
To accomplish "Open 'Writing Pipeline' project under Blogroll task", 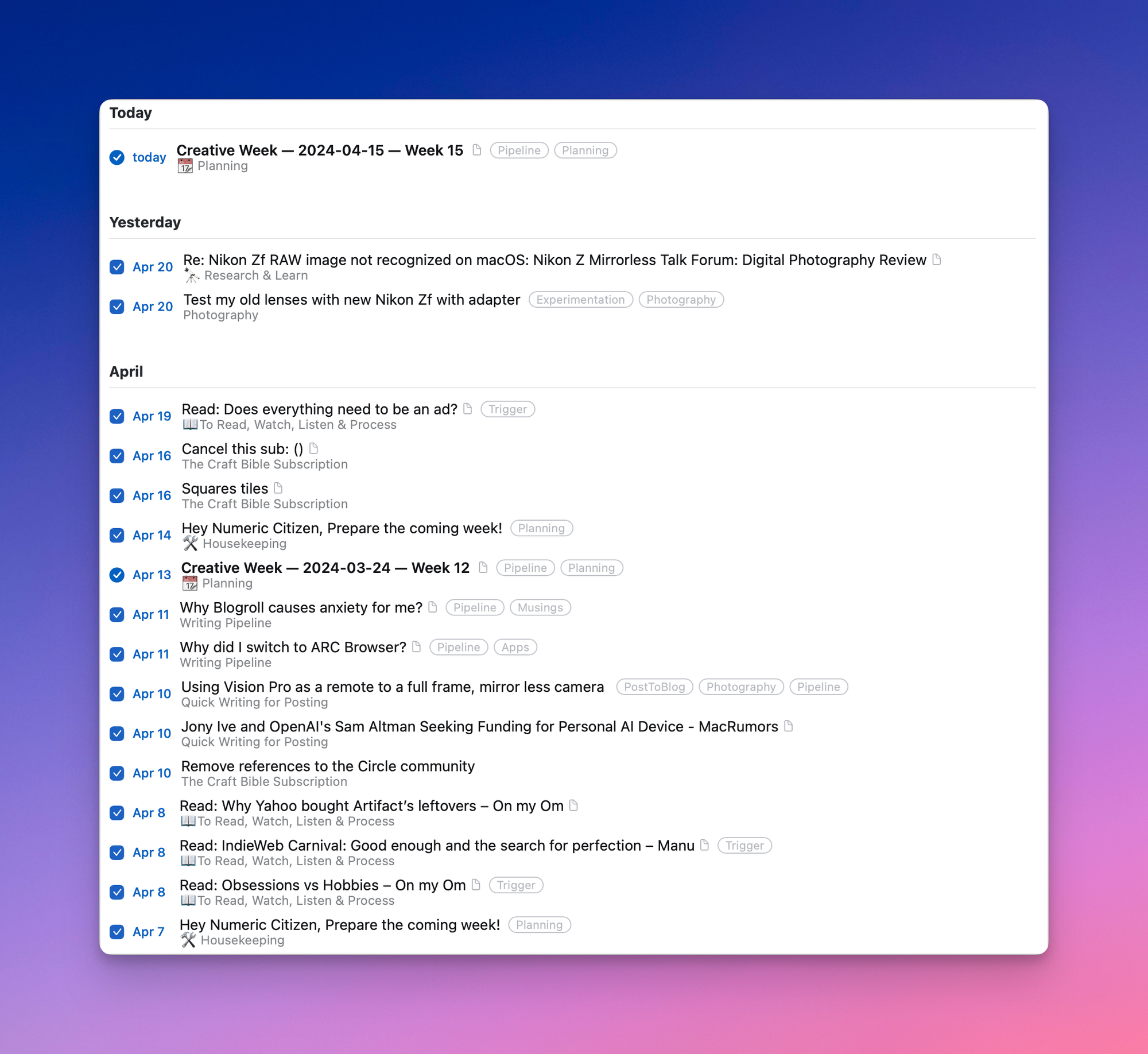I will click(x=226, y=623).
